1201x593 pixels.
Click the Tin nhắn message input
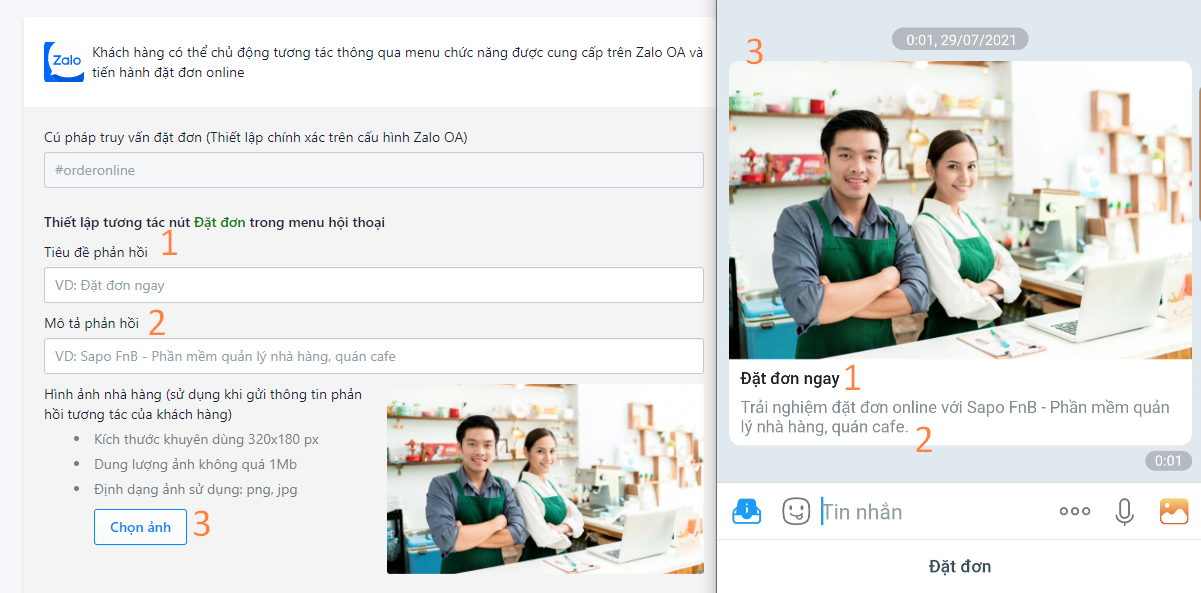(900, 511)
